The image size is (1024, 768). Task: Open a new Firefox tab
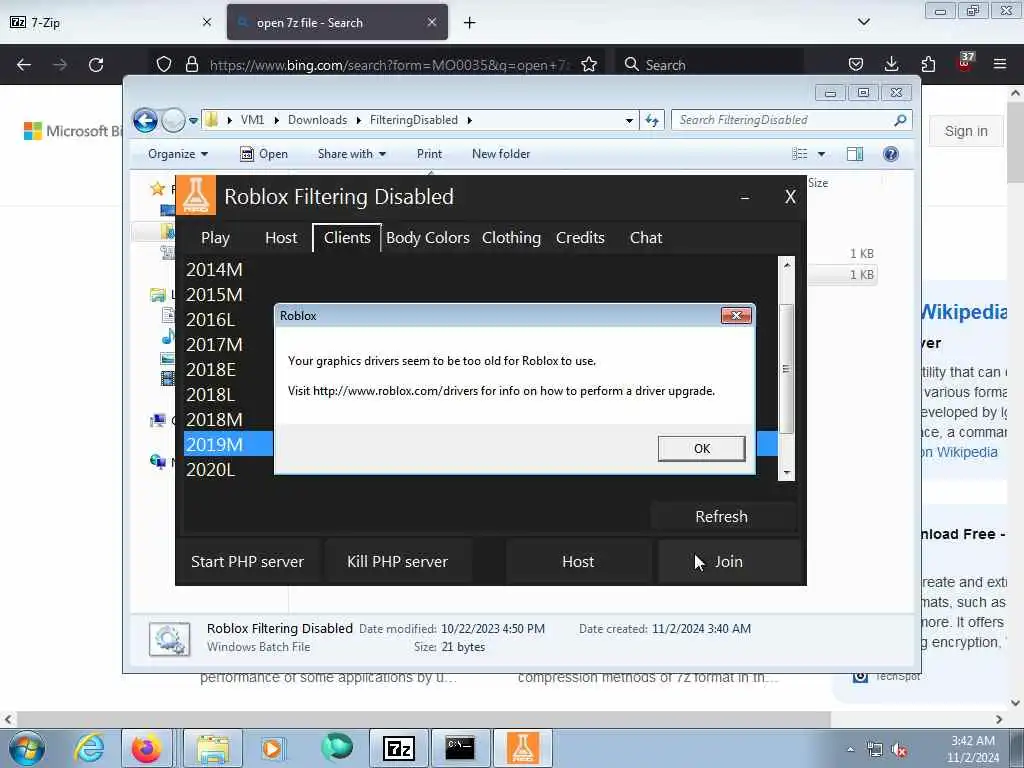pyautogui.click(x=470, y=23)
